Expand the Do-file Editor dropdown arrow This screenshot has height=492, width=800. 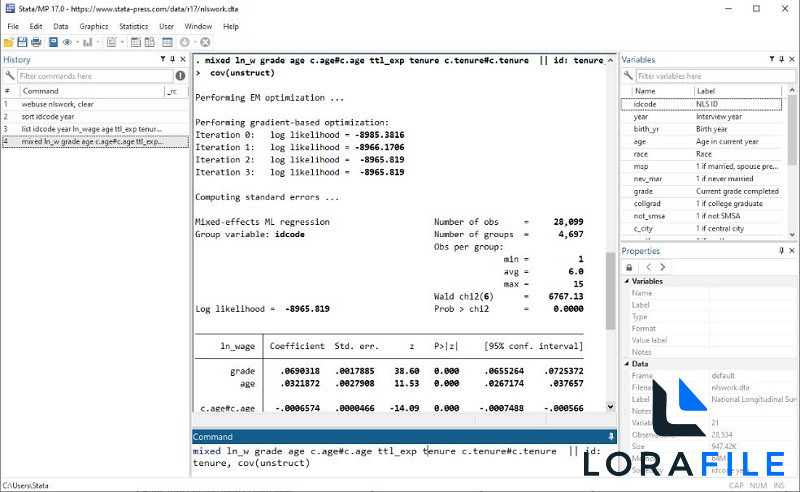click(x=122, y=42)
